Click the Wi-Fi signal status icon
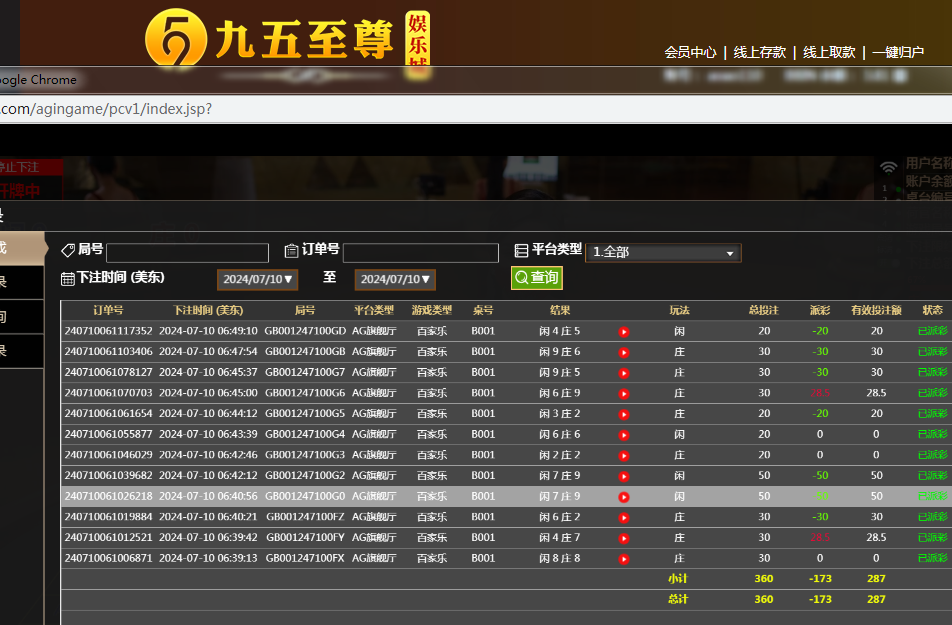The width and height of the screenshot is (952, 625). coord(888,167)
